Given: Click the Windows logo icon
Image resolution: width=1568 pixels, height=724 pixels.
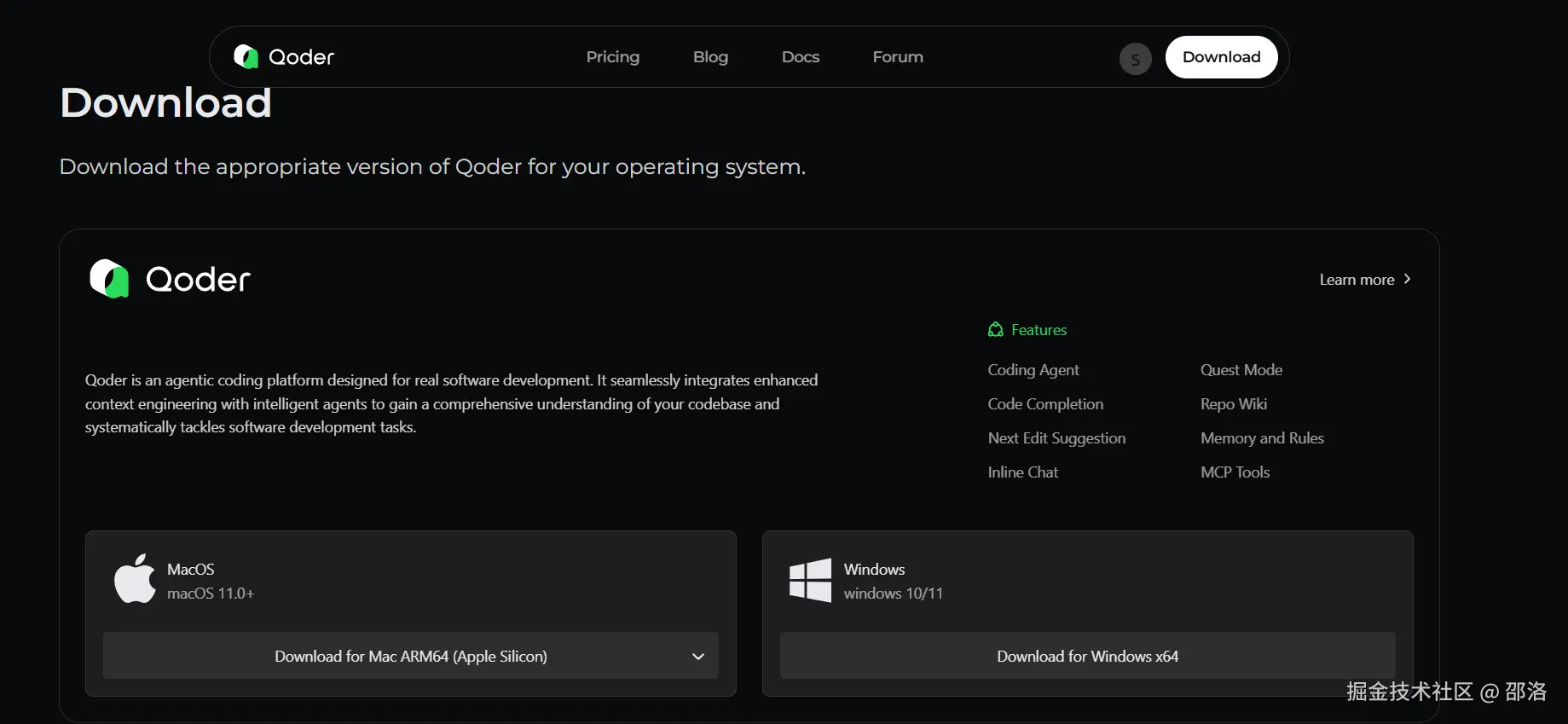Looking at the screenshot, I should [x=810, y=581].
